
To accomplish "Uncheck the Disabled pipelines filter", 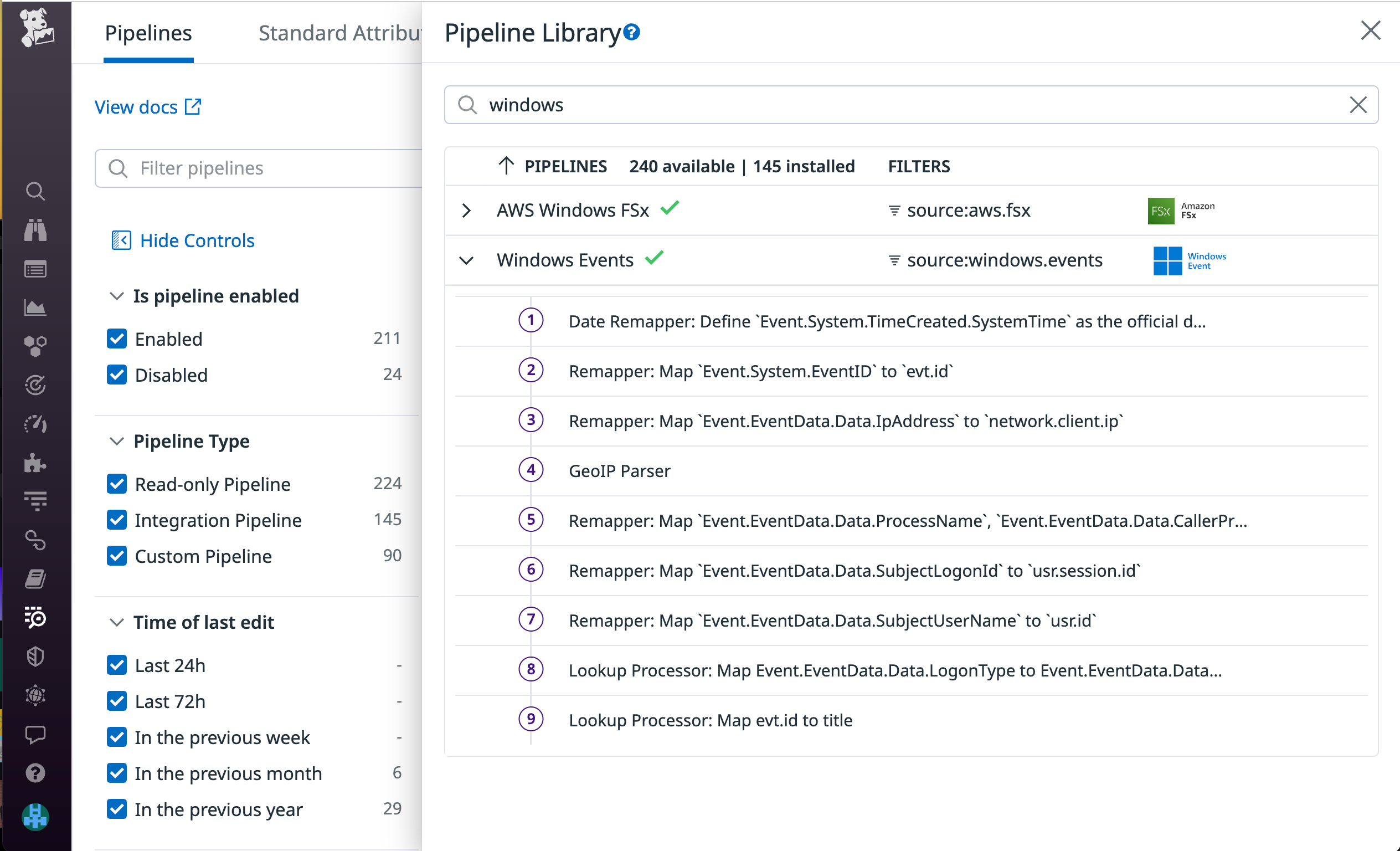I will tap(116, 375).
